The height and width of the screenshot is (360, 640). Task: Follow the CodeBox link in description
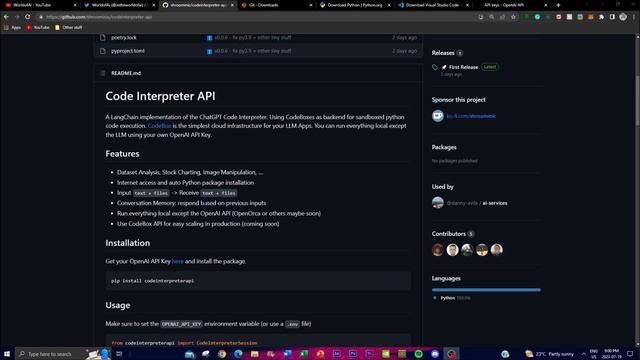click(x=159, y=126)
